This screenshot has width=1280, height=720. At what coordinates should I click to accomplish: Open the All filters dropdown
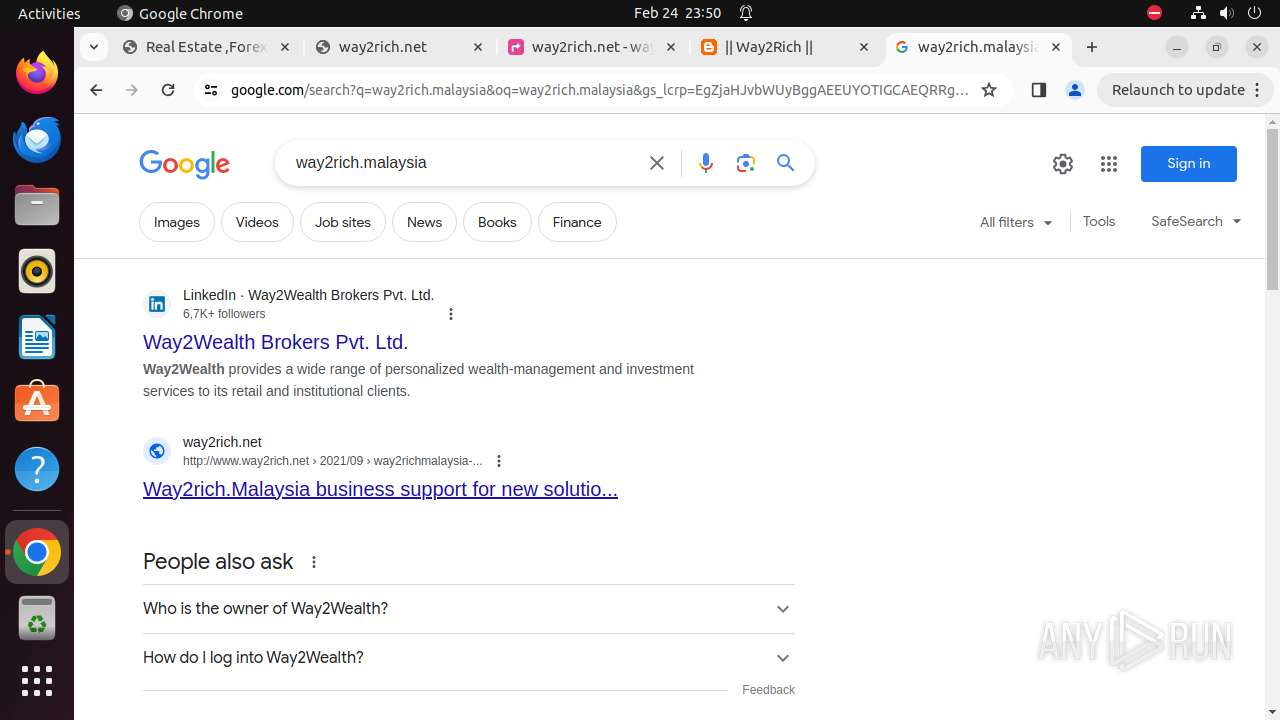[x=1016, y=222]
